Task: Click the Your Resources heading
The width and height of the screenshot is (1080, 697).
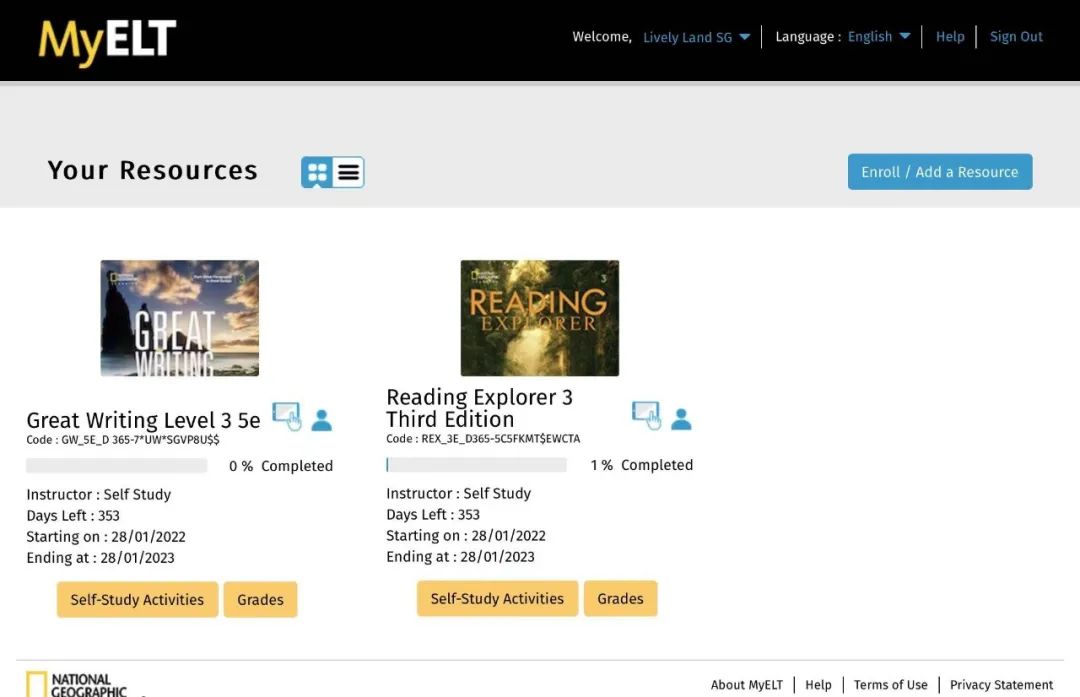Action: pyautogui.click(x=152, y=170)
